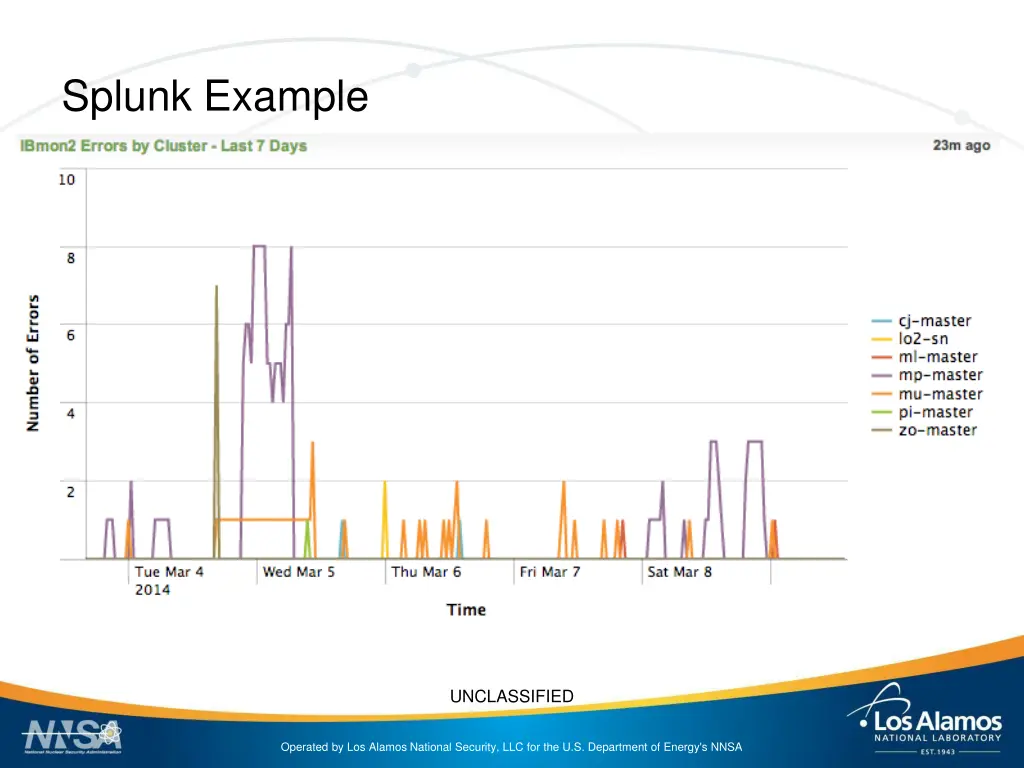Screen dimensions: 1024x768
Task: Click the NNSA logo in the footer
Action: tap(72, 737)
